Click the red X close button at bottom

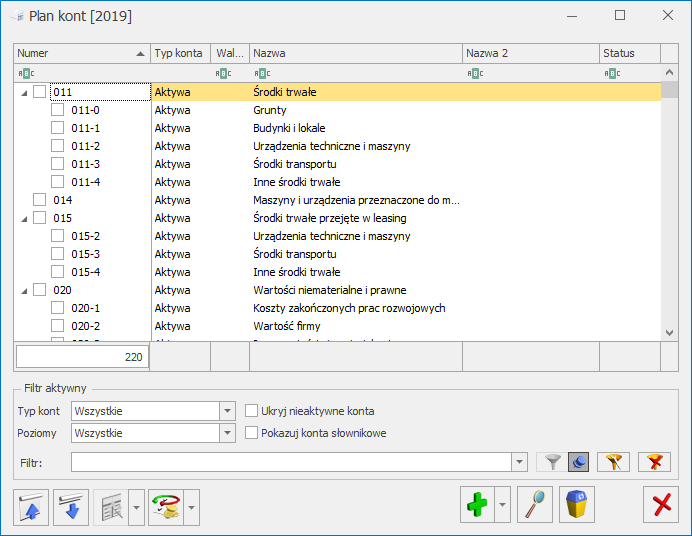[660, 505]
